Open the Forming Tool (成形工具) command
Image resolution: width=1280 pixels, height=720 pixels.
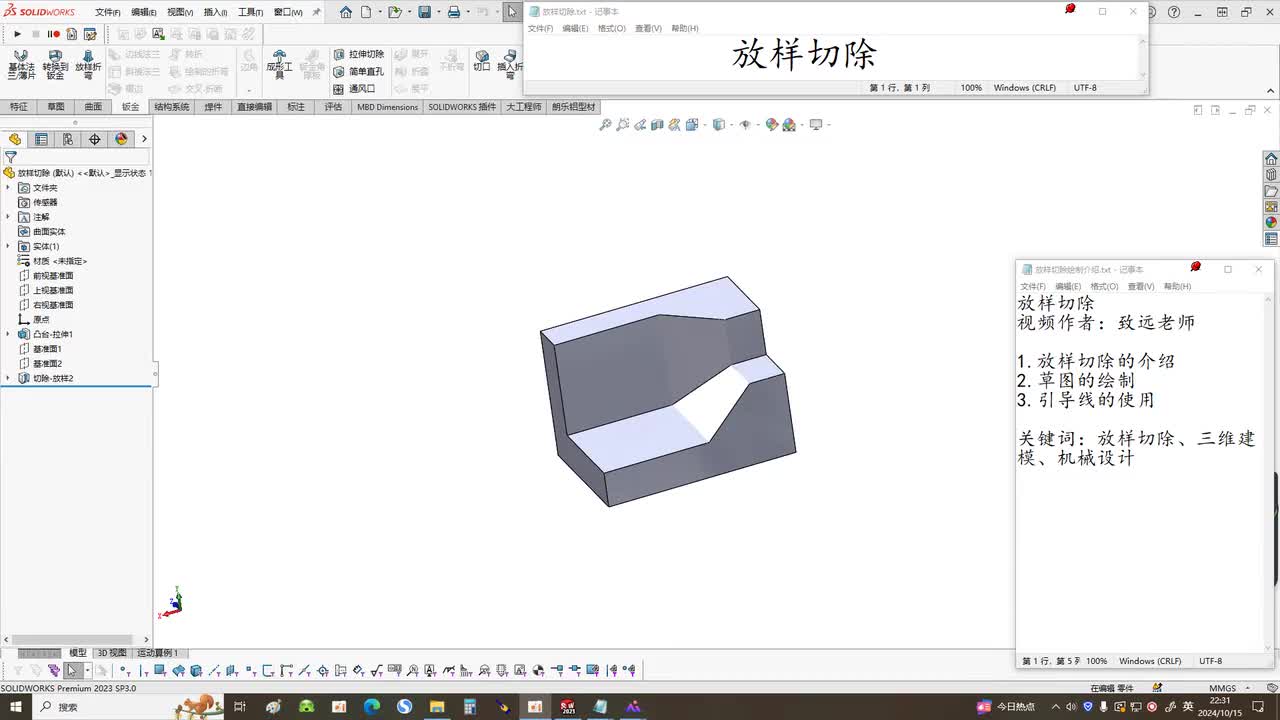(x=279, y=65)
